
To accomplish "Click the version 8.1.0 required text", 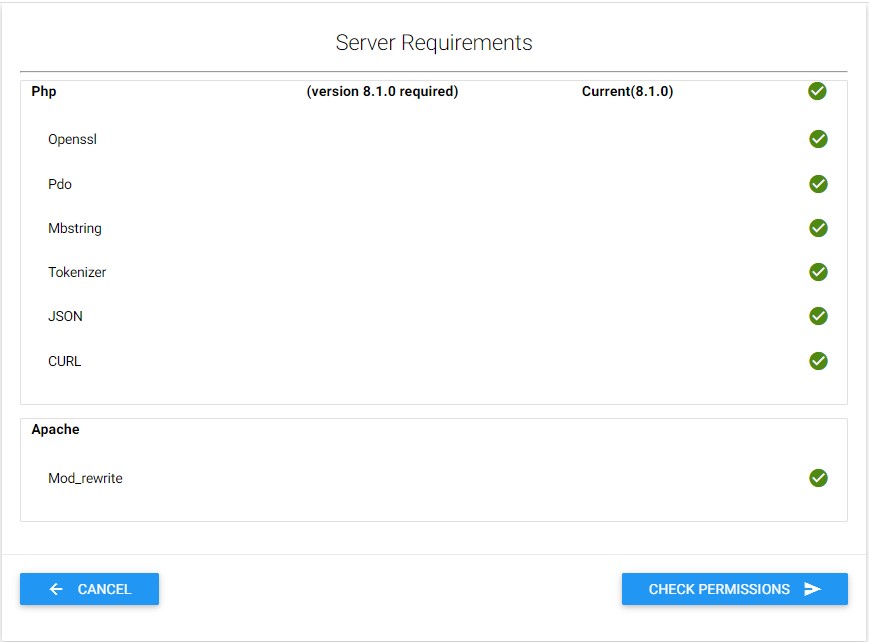I will point(382,92).
